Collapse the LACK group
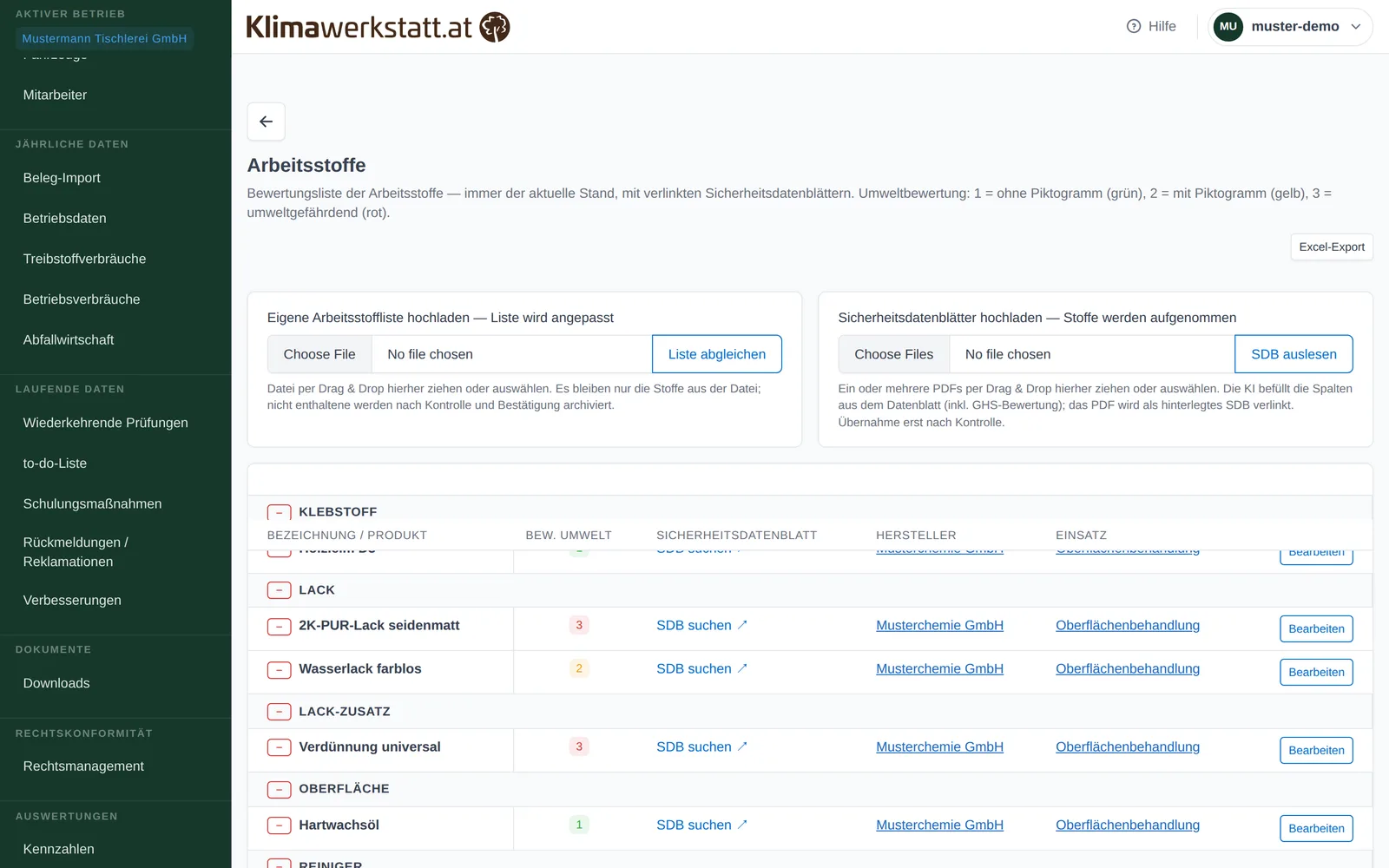1389x868 pixels. (x=279, y=590)
